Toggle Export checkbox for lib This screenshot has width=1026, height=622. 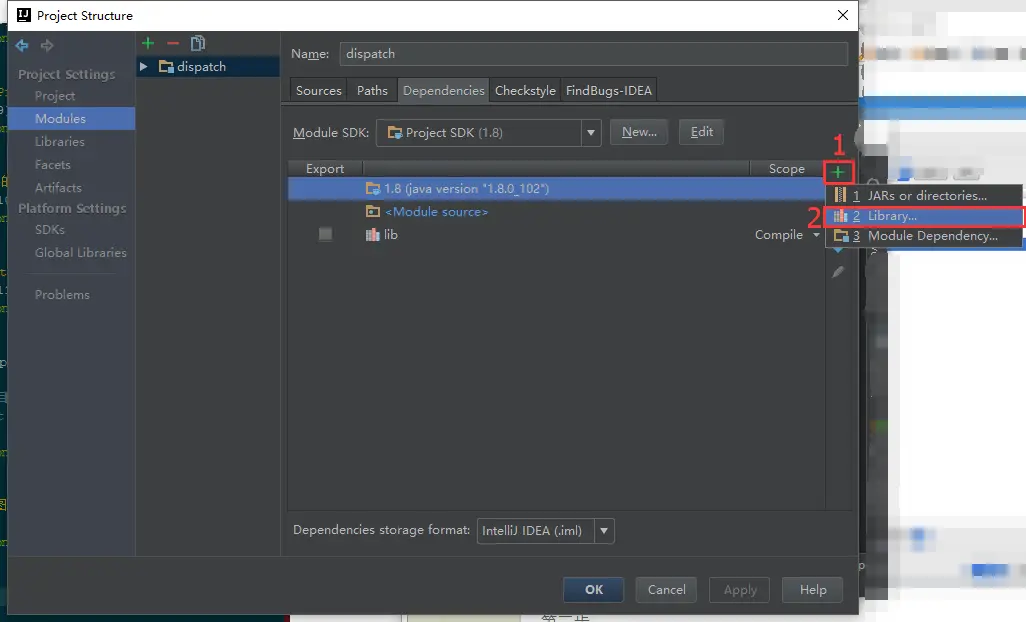(x=325, y=234)
